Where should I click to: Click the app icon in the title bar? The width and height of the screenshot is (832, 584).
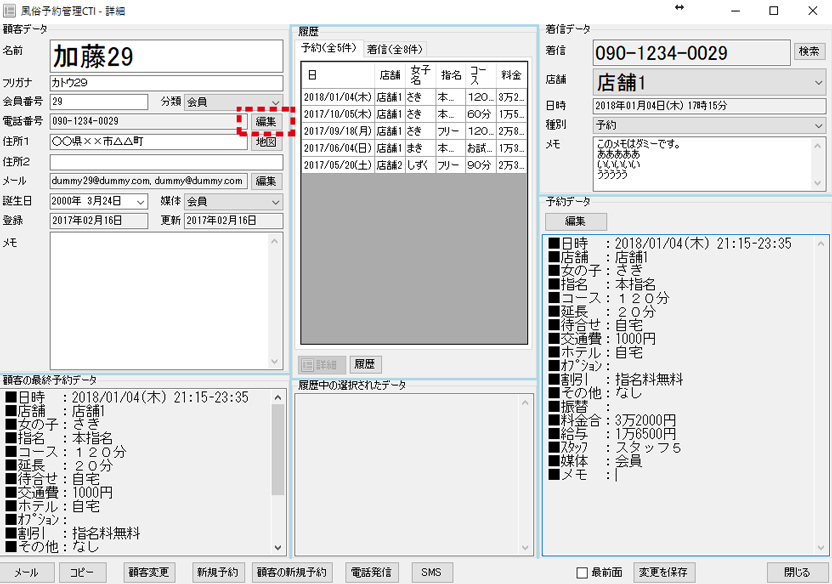(x=9, y=10)
